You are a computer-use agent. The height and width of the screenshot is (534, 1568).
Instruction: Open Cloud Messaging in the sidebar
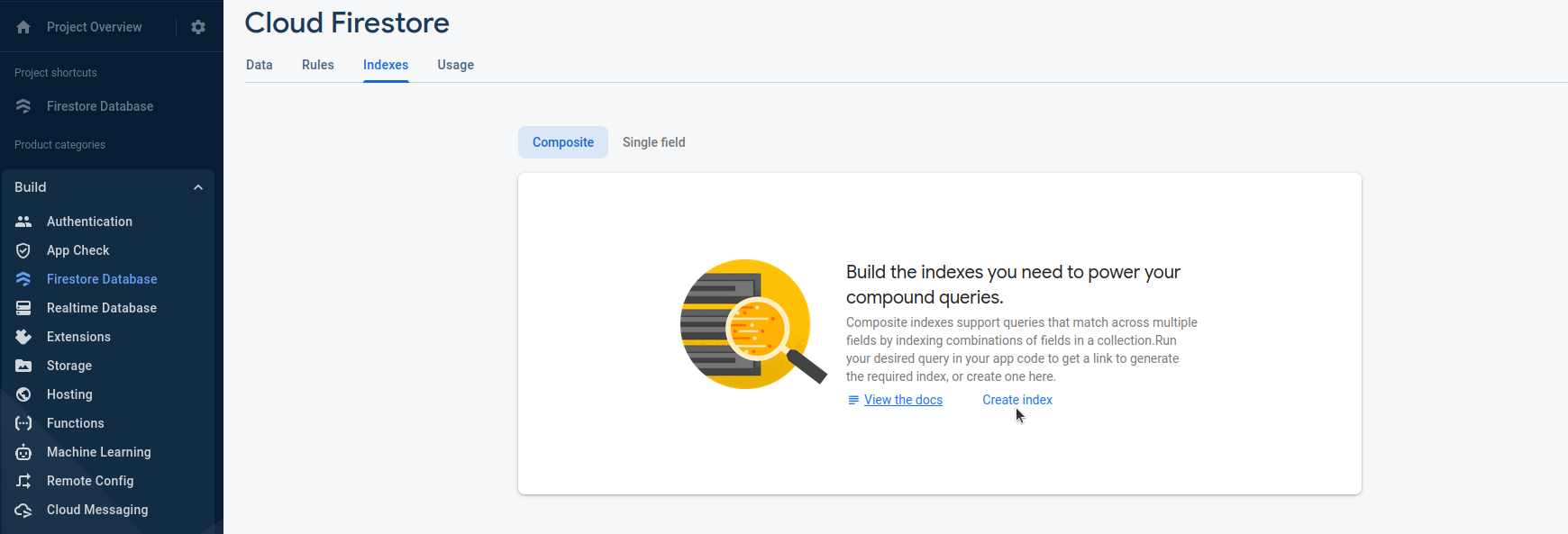pyautogui.click(x=97, y=510)
